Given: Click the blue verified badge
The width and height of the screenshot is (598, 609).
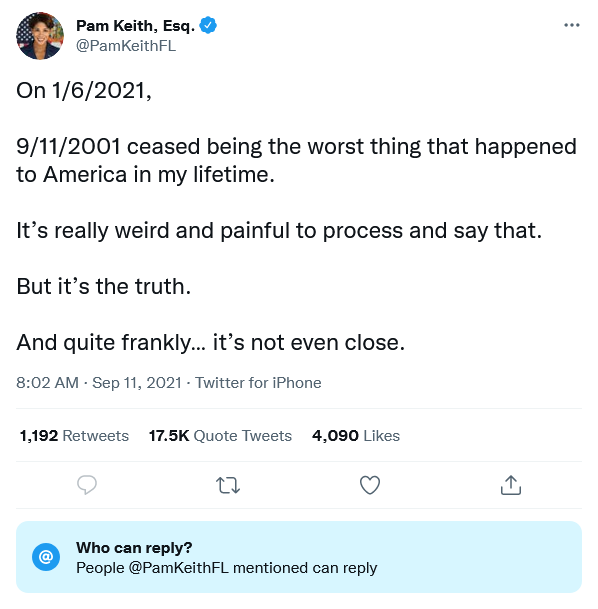Looking at the screenshot, I should (x=208, y=26).
